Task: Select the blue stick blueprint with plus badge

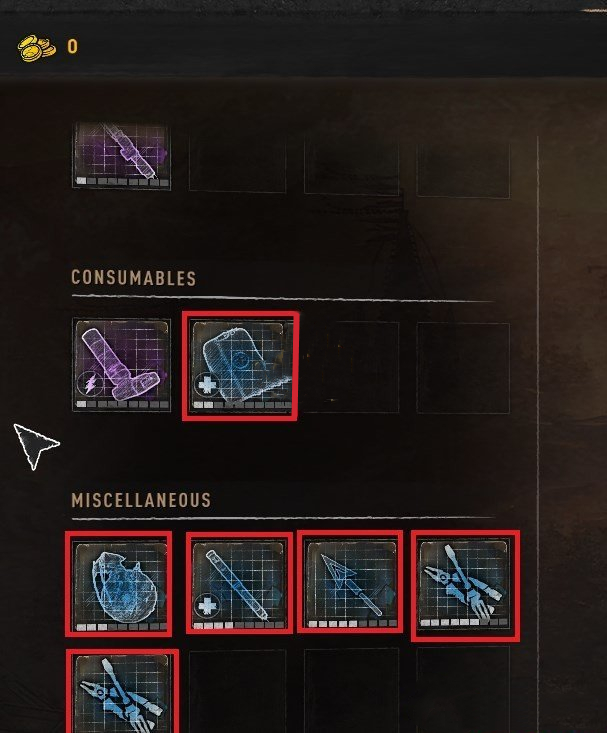Action: 238,584
